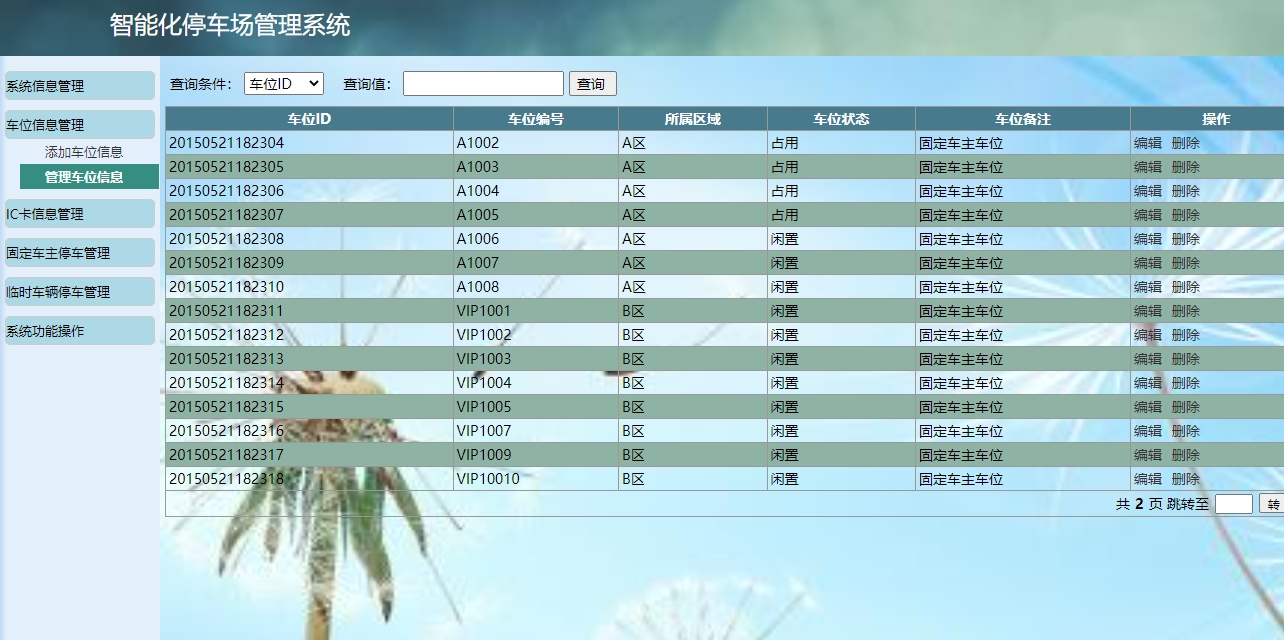Click the 车位状态 column header
The width and height of the screenshot is (1284, 640).
pyautogui.click(x=841, y=119)
